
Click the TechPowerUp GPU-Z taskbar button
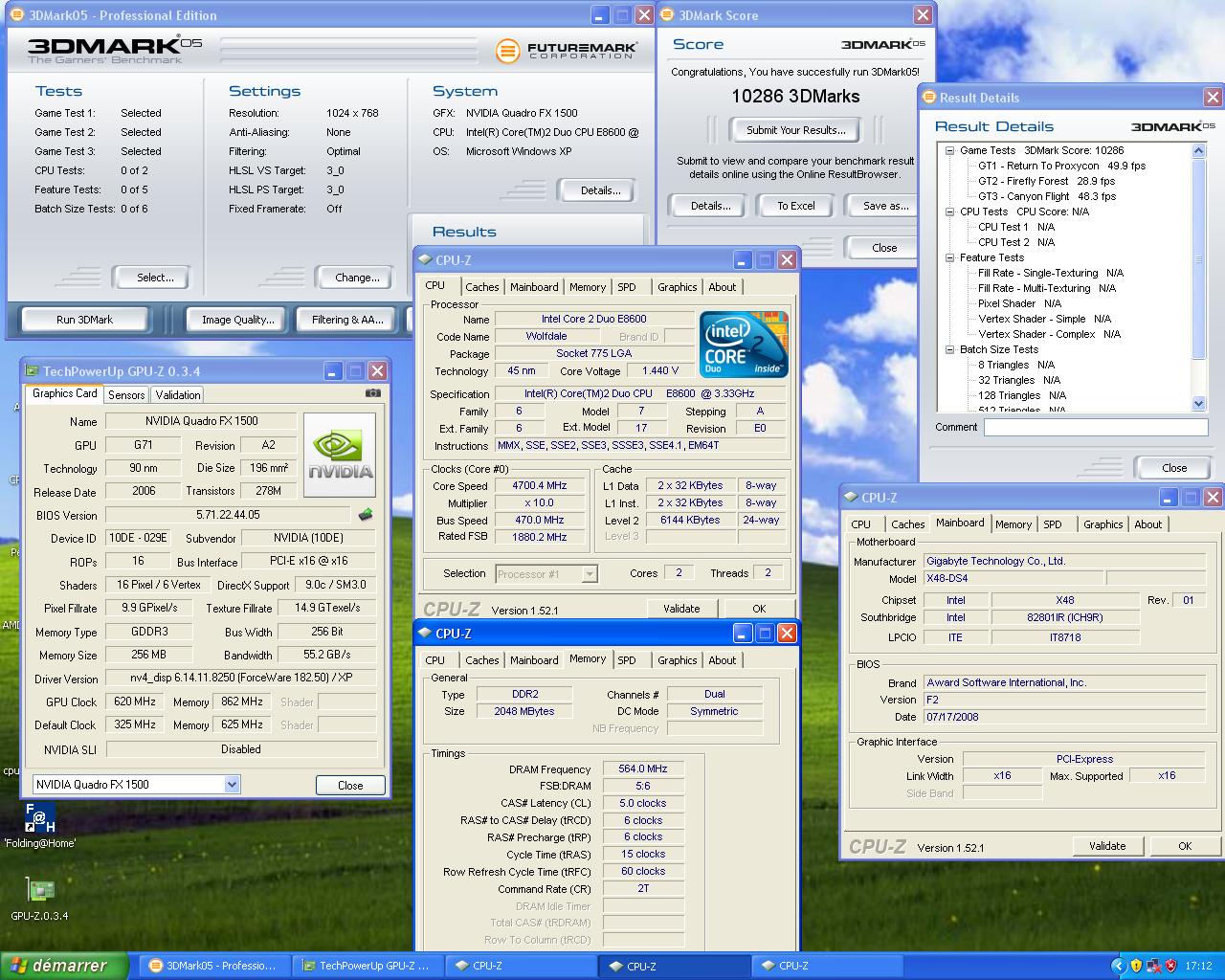pyautogui.click(x=366, y=966)
